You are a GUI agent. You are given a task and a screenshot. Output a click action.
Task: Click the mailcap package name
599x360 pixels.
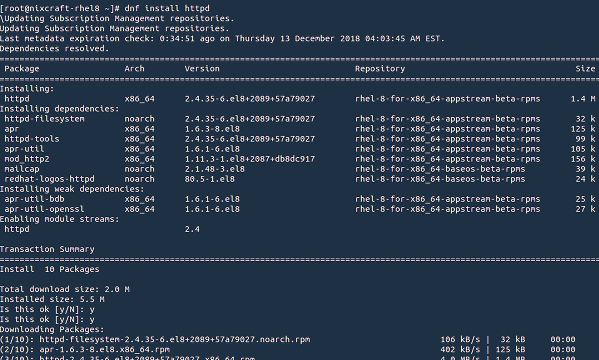pyautogui.click(x=22, y=169)
